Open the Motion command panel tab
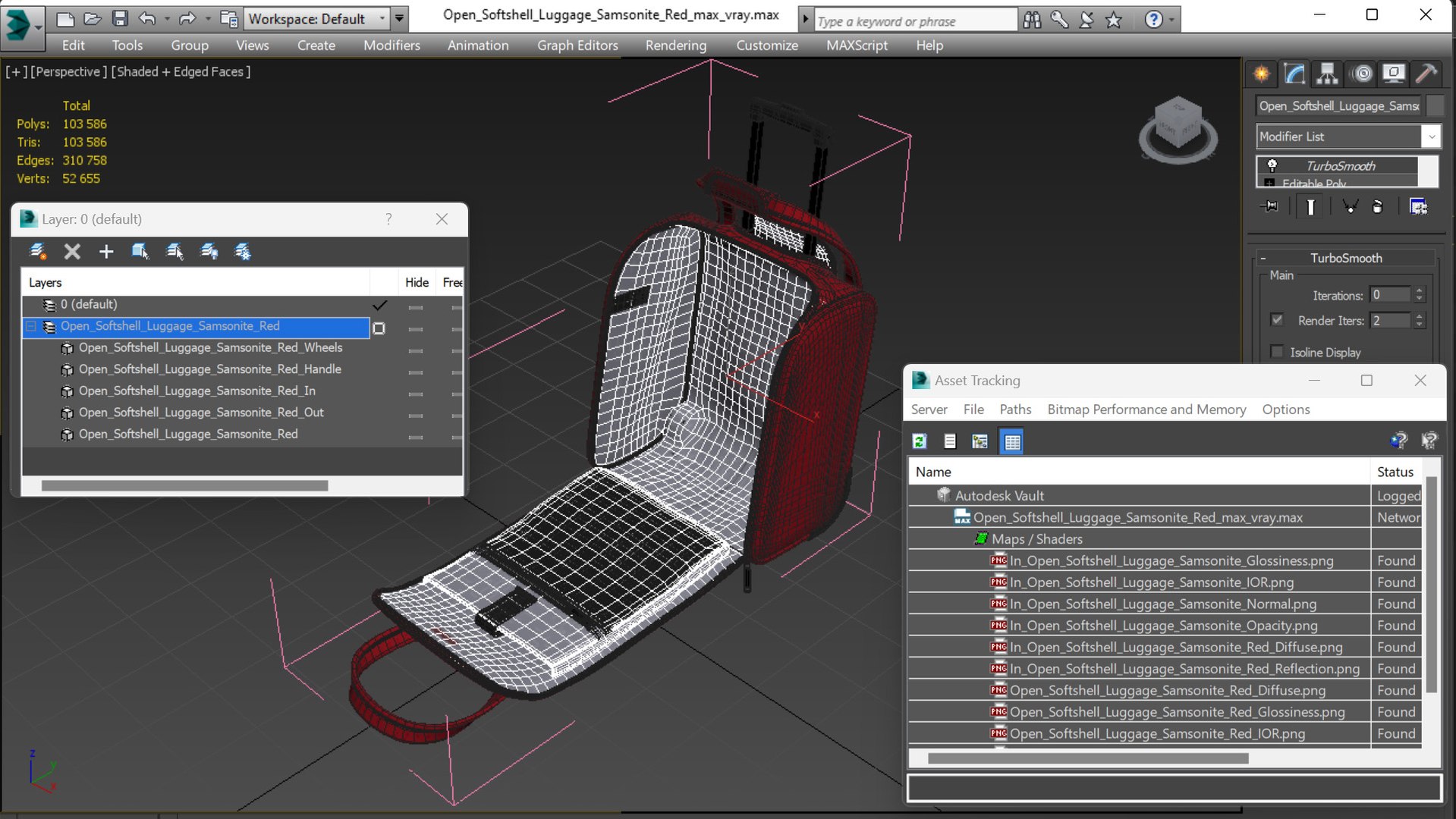Image resolution: width=1456 pixels, height=819 pixels. click(1363, 74)
